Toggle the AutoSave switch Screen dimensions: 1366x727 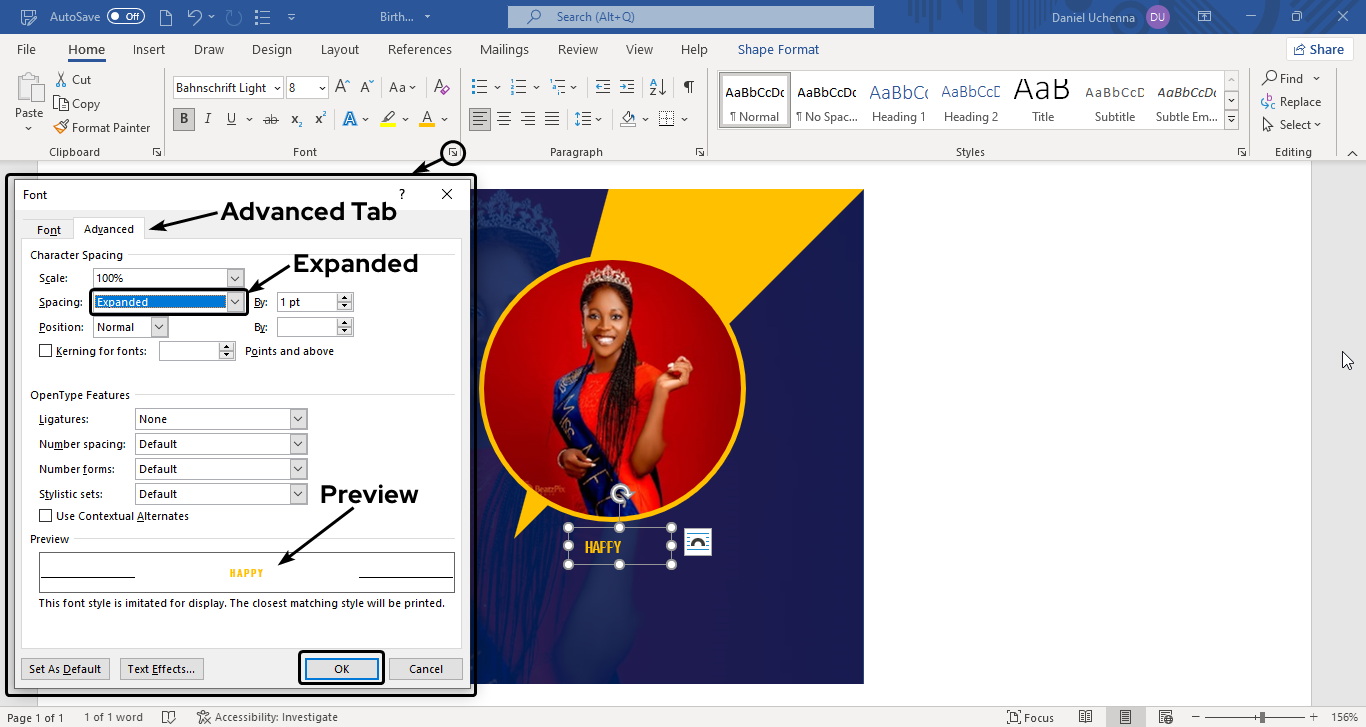point(125,17)
